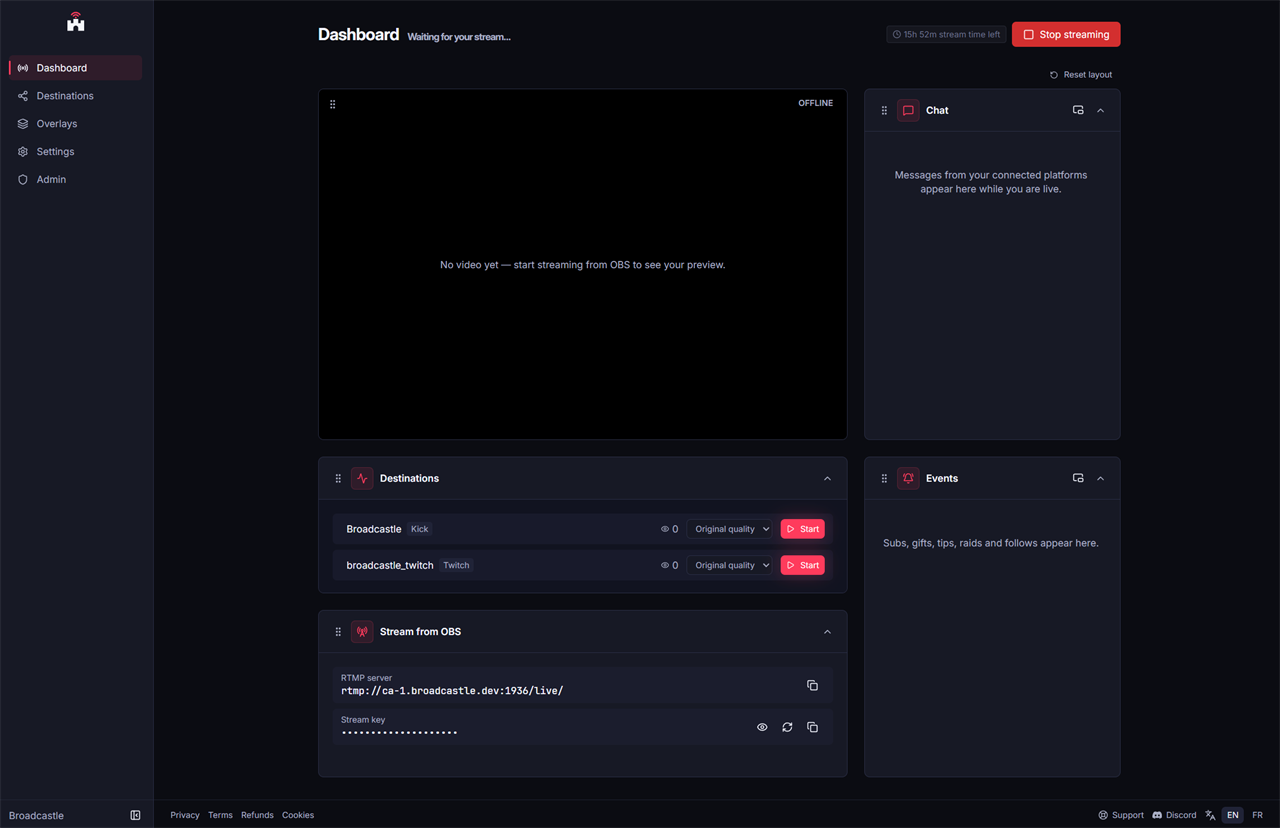The height and width of the screenshot is (828, 1280).
Task: Grab the Chat panel drag handle
Action: point(884,111)
